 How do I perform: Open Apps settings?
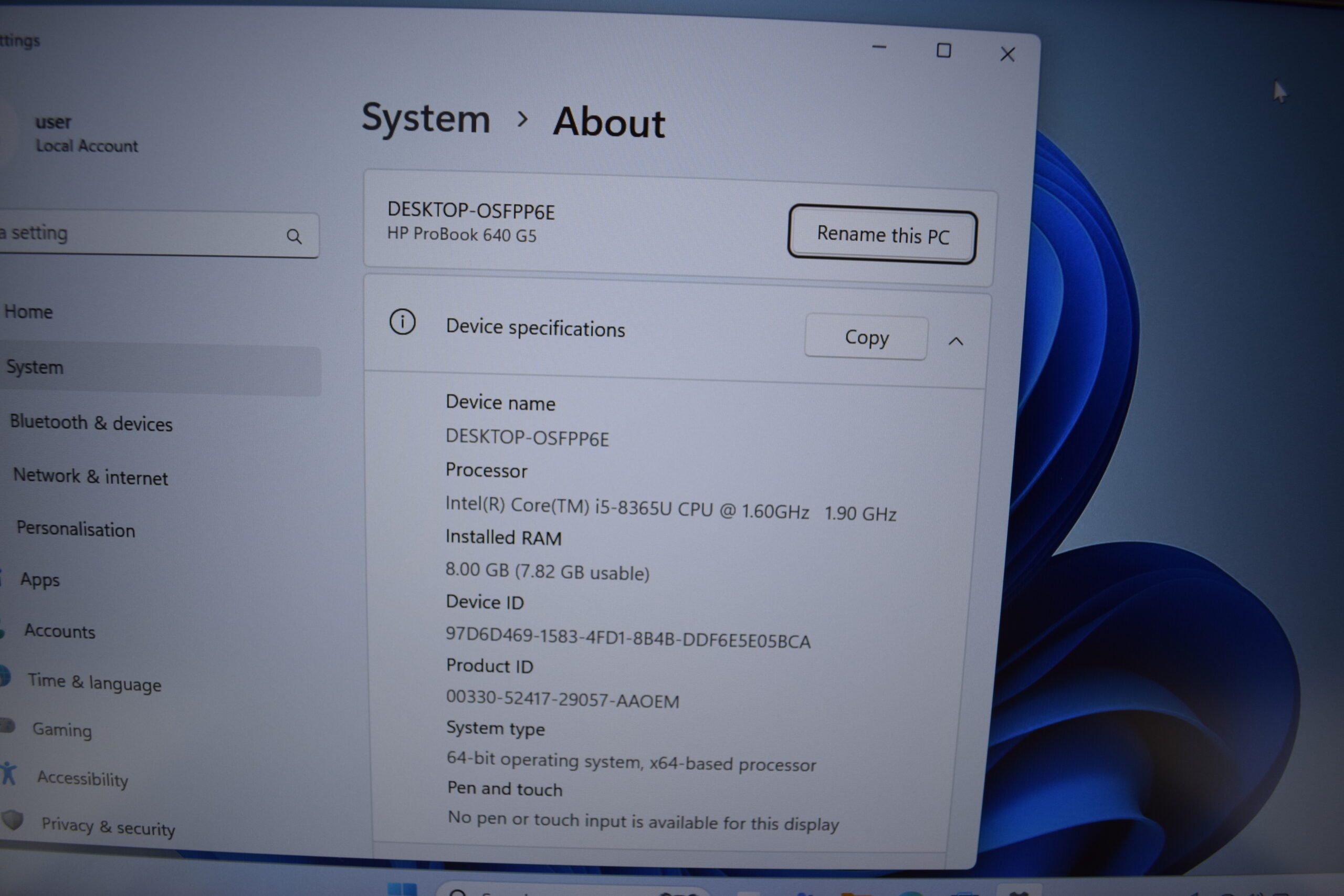pyautogui.click(x=40, y=580)
